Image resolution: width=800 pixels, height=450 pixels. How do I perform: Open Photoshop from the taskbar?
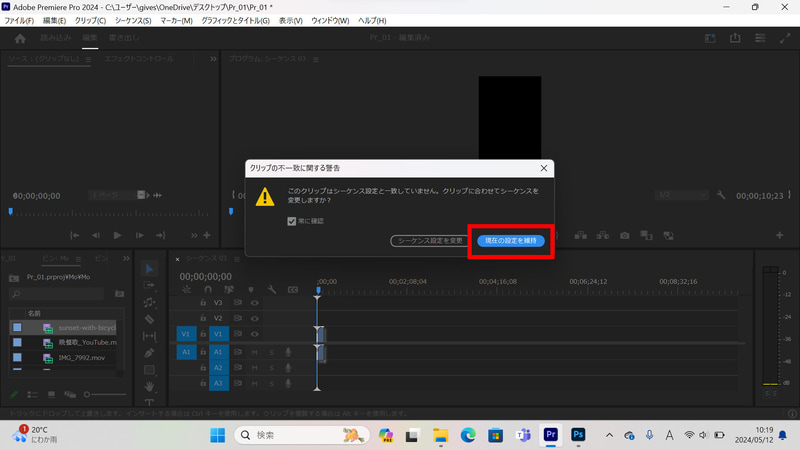(578, 435)
